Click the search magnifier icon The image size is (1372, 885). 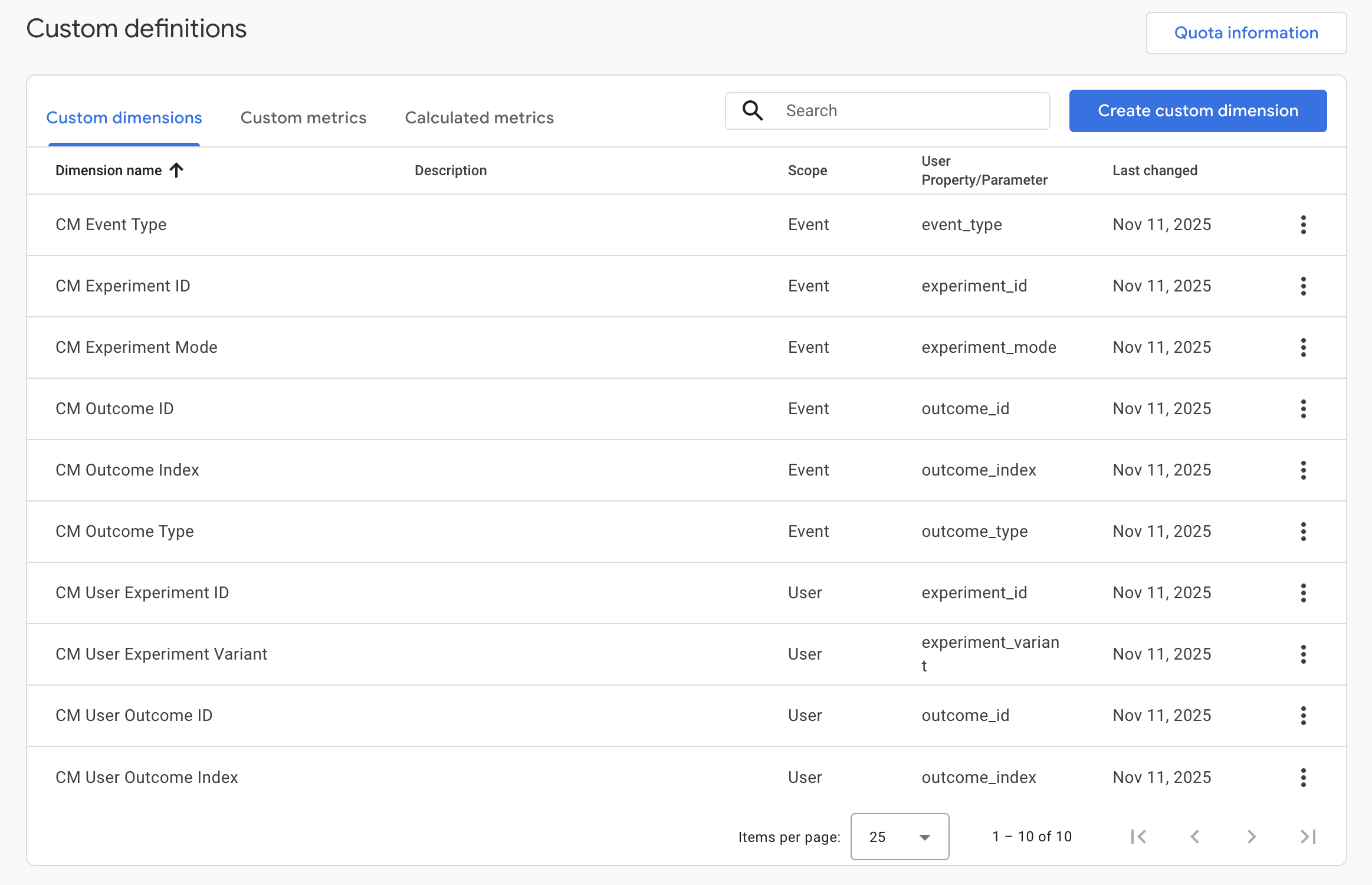pyautogui.click(x=753, y=111)
